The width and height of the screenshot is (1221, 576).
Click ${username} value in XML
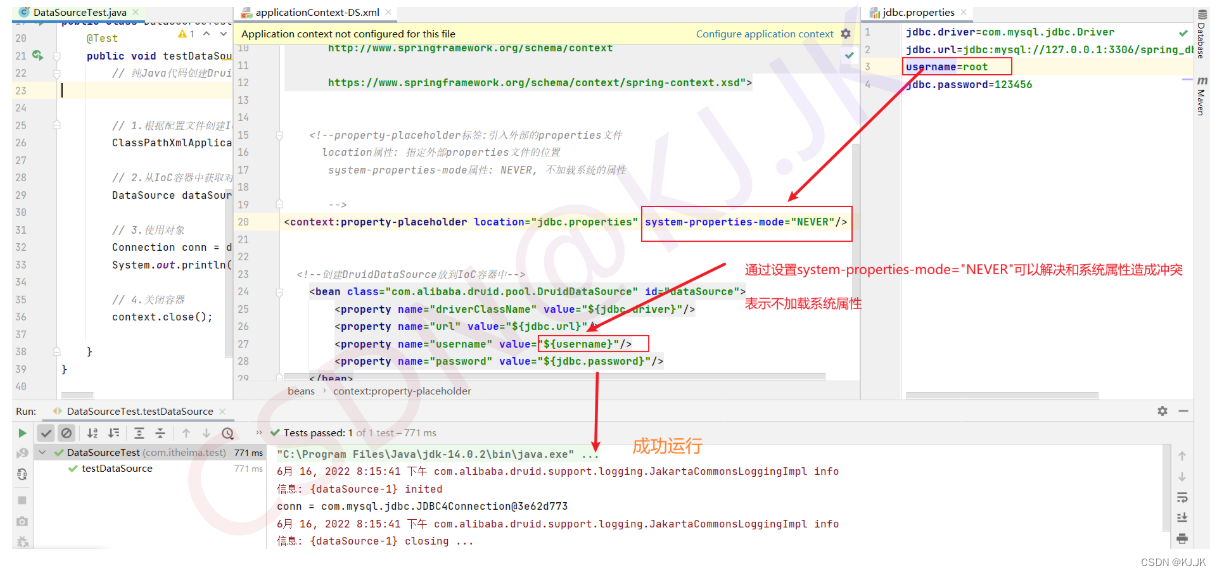pyautogui.click(x=577, y=344)
